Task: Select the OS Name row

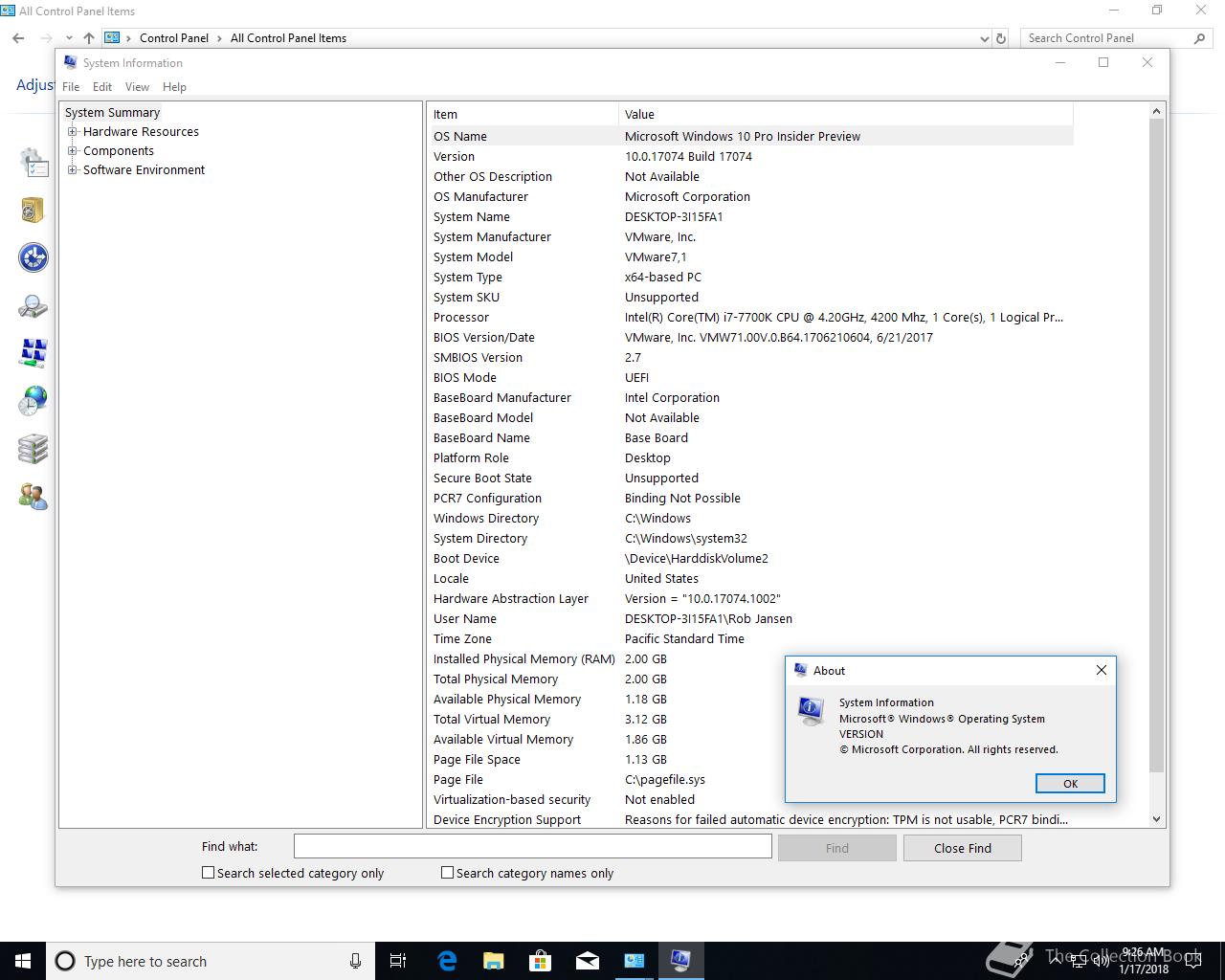Action: pyautogui.click(x=751, y=136)
